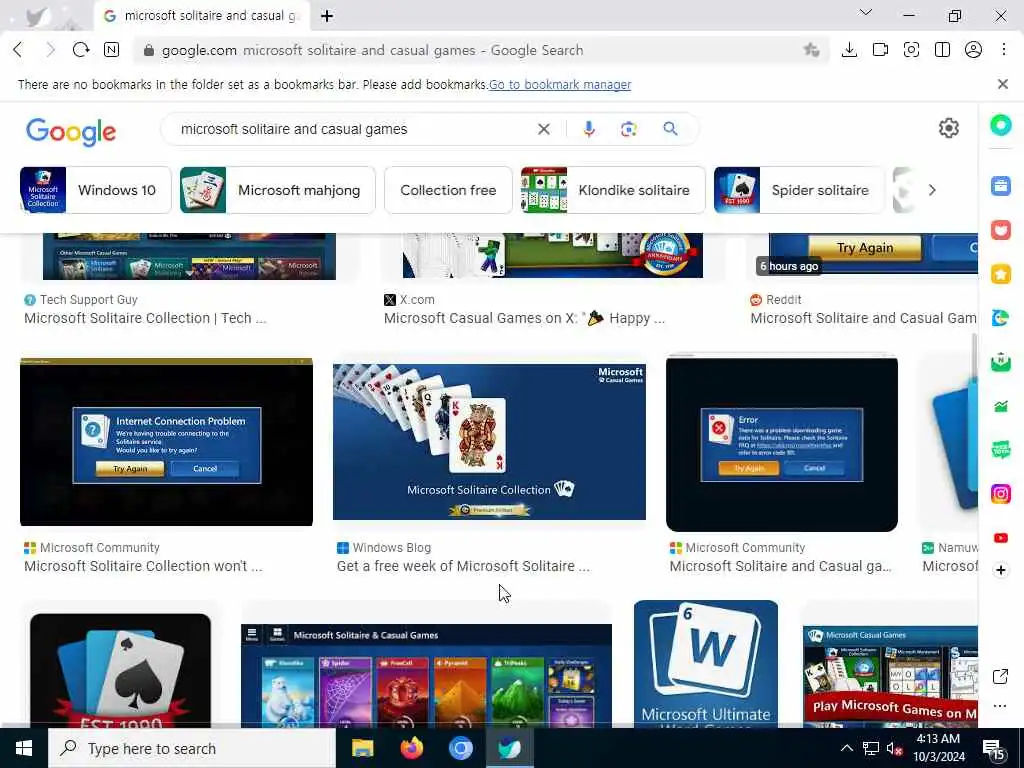This screenshot has height=768, width=1024.
Task: Open the Webtoon sidebar icon
Action: coord(1000,450)
